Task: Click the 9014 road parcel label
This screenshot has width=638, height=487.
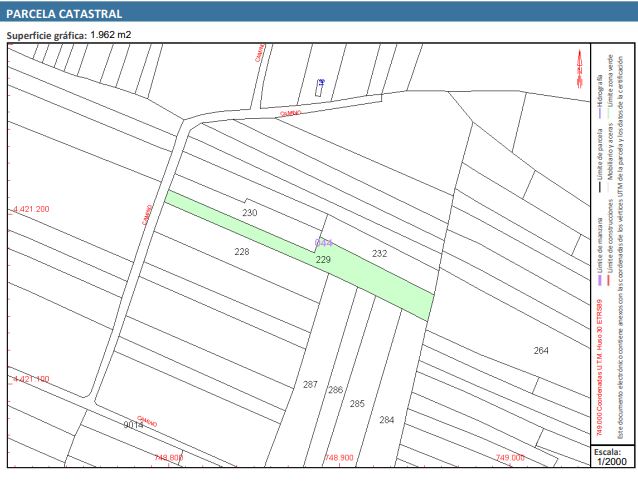Action: click(x=133, y=425)
